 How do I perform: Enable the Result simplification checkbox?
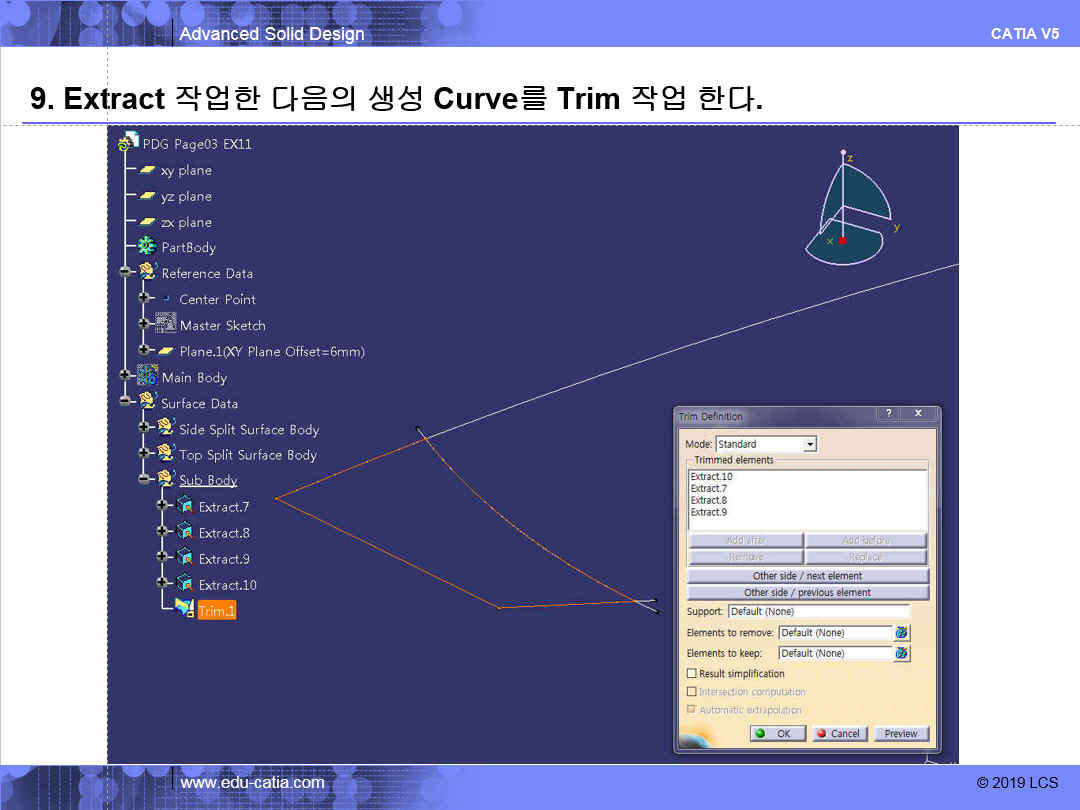click(x=692, y=674)
